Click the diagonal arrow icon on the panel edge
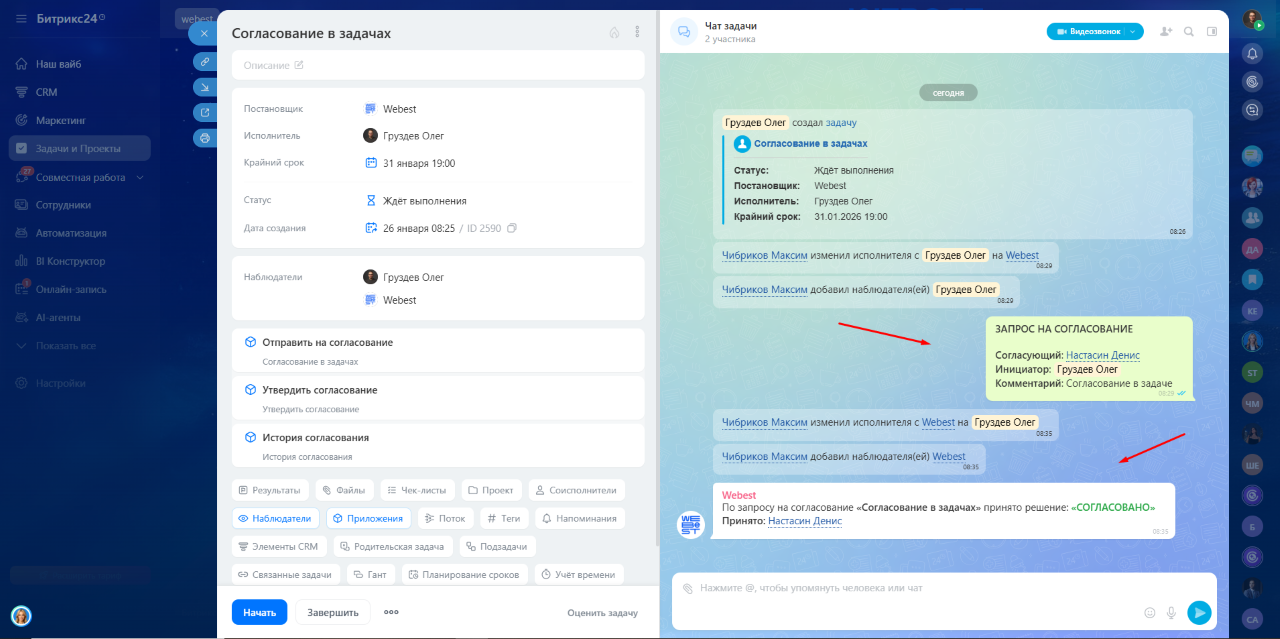1280x639 pixels. click(205, 87)
